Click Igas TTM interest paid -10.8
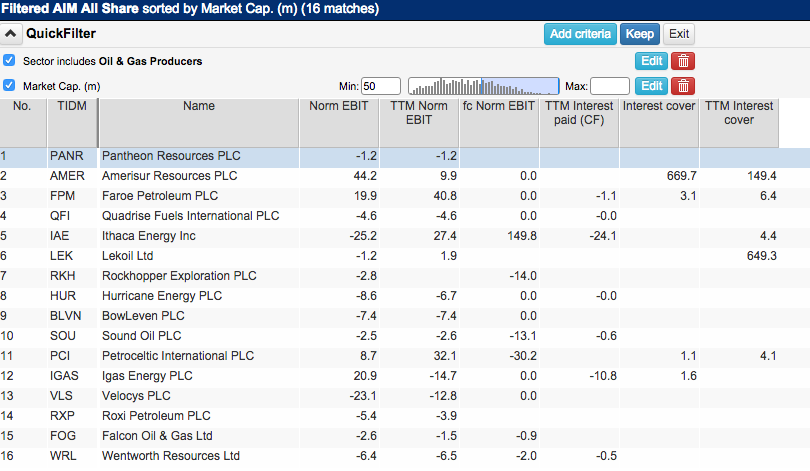Image resolution: width=810 pixels, height=471 pixels. (603, 376)
